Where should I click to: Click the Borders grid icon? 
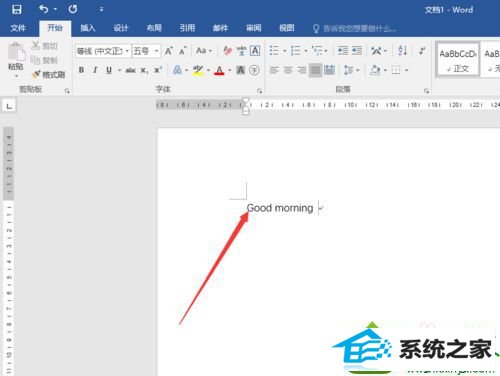point(396,70)
